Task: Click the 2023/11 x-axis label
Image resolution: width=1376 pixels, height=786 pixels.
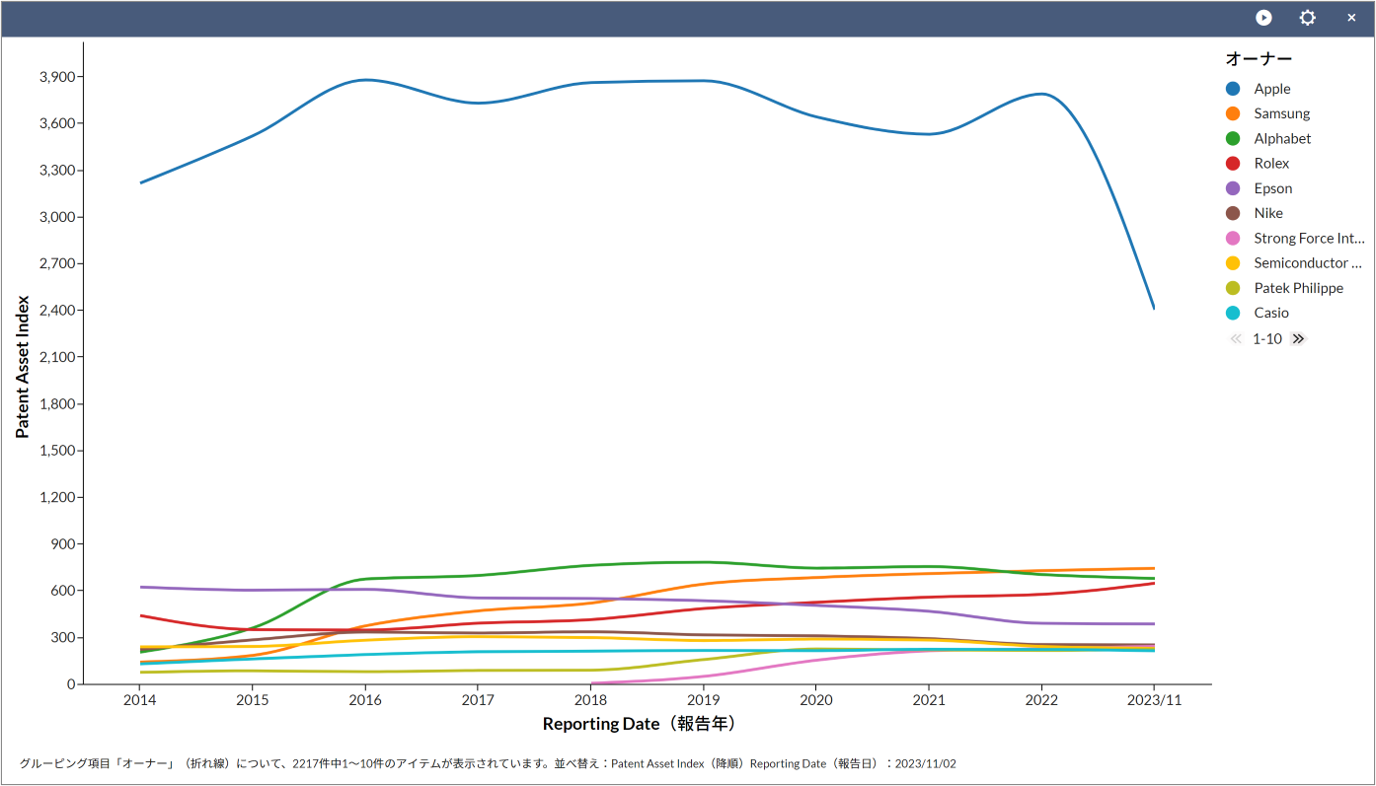Action: click(1154, 700)
